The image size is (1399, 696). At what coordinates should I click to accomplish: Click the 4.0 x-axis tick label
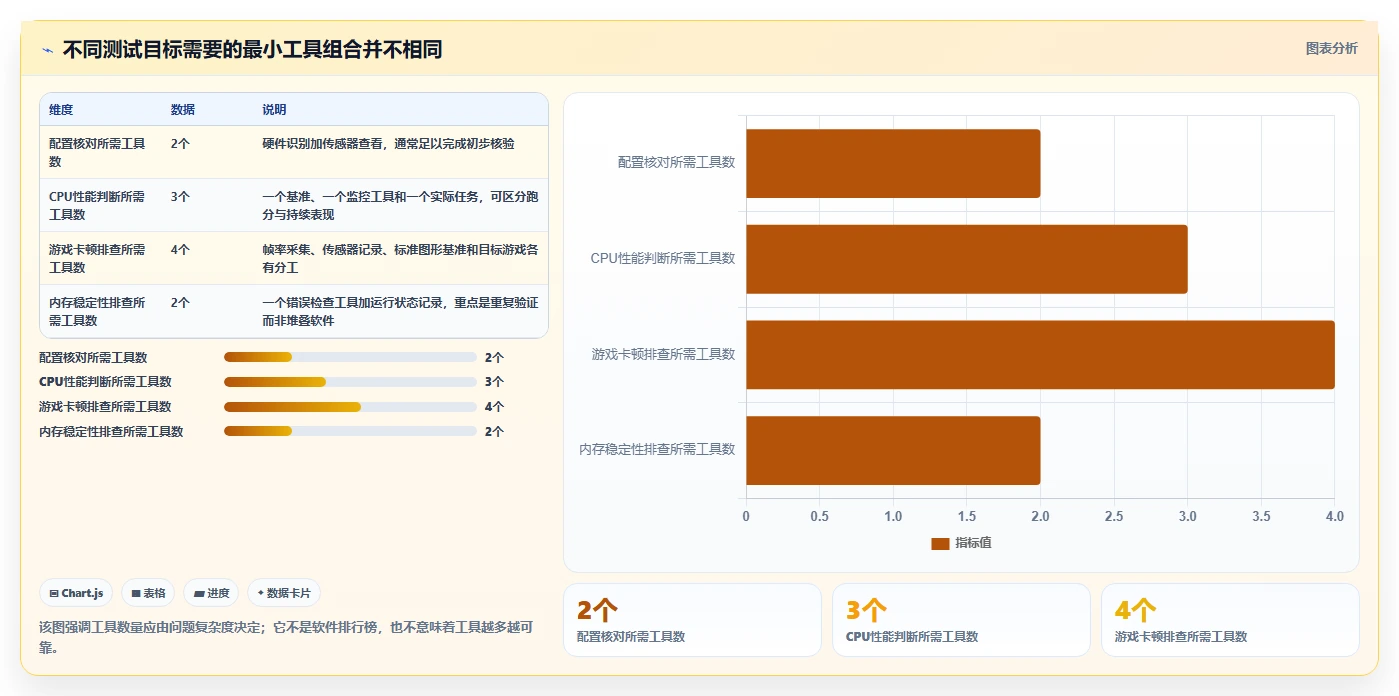[1334, 516]
